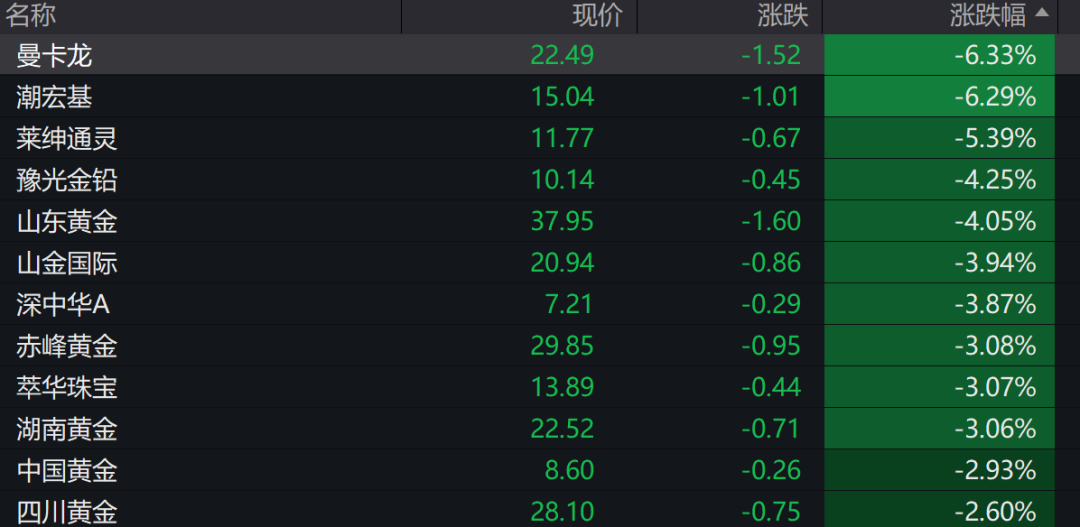Select 湖南黄金 stock name
This screenshot has height=527, width=1080.
pos(67,429)
